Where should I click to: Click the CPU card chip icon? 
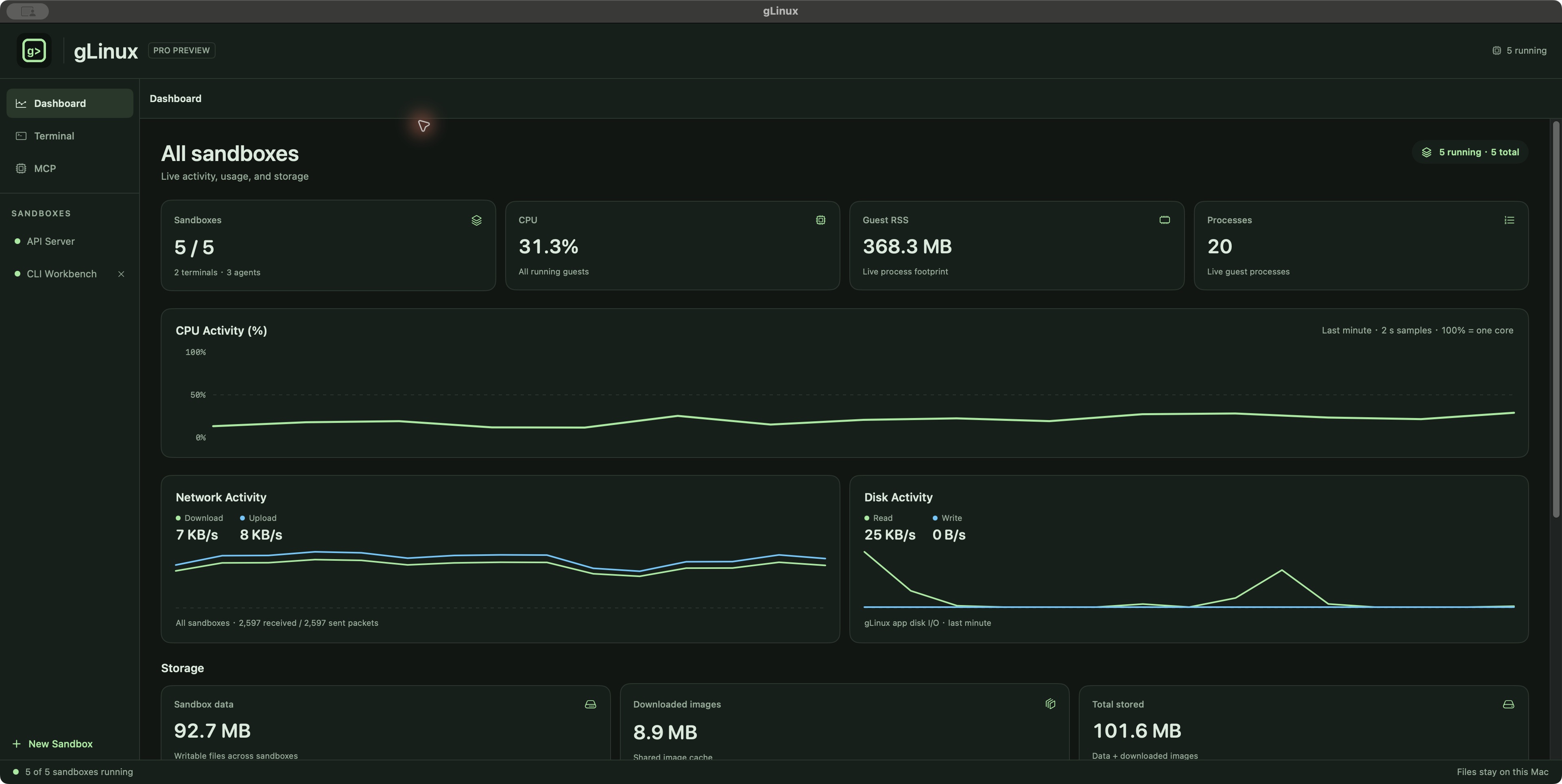point(820,220)
